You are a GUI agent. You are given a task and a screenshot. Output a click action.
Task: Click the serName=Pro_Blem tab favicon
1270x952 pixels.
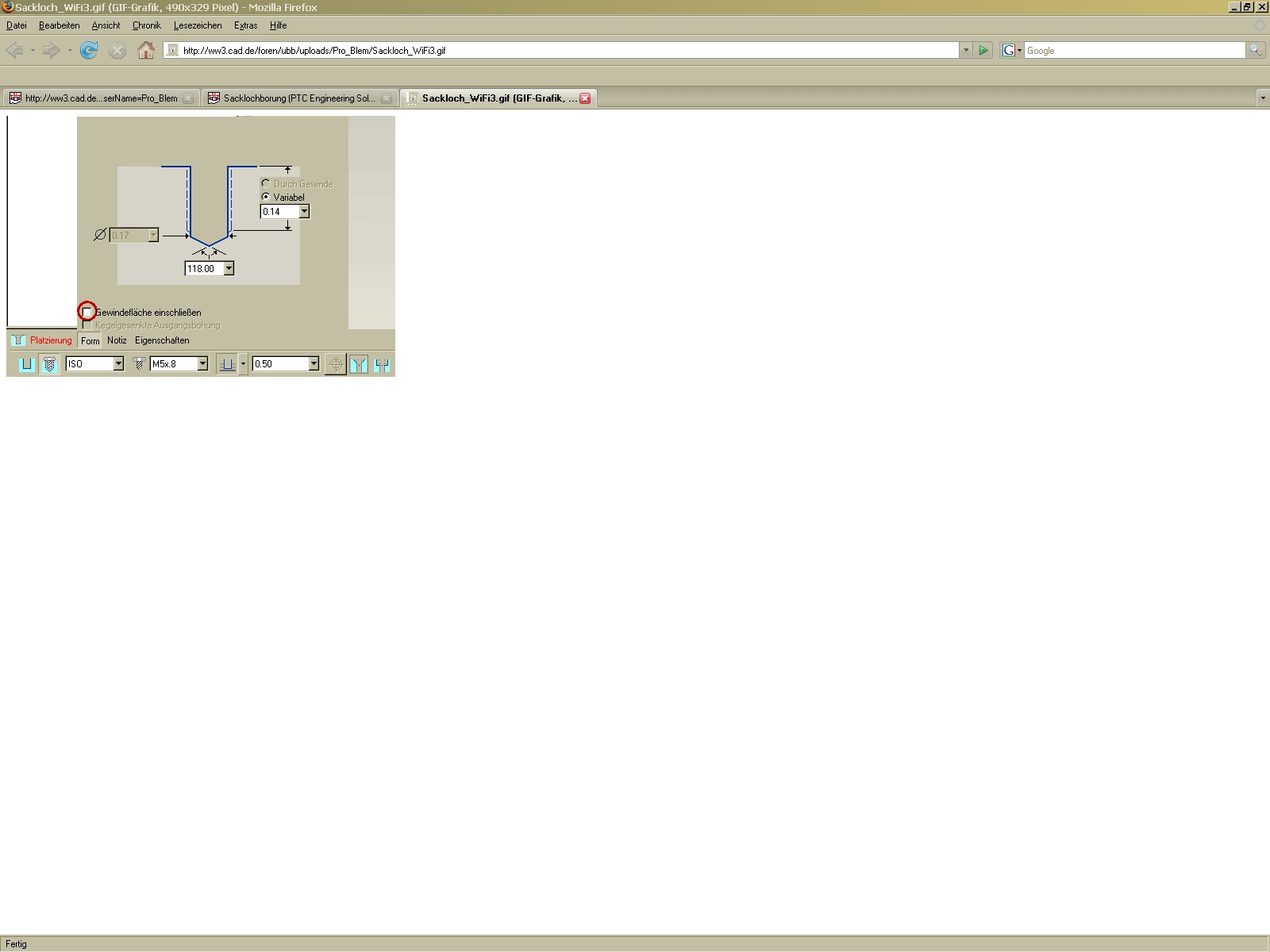pyautogui.click(x=15, y=98)
